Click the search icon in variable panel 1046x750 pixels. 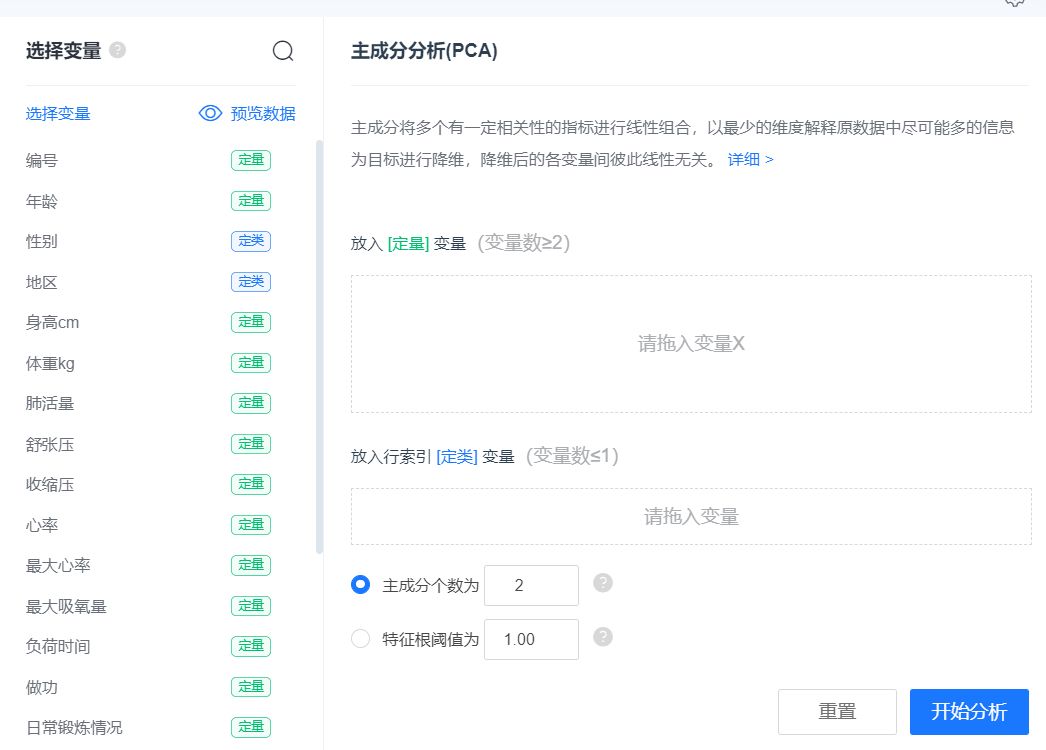283,51
